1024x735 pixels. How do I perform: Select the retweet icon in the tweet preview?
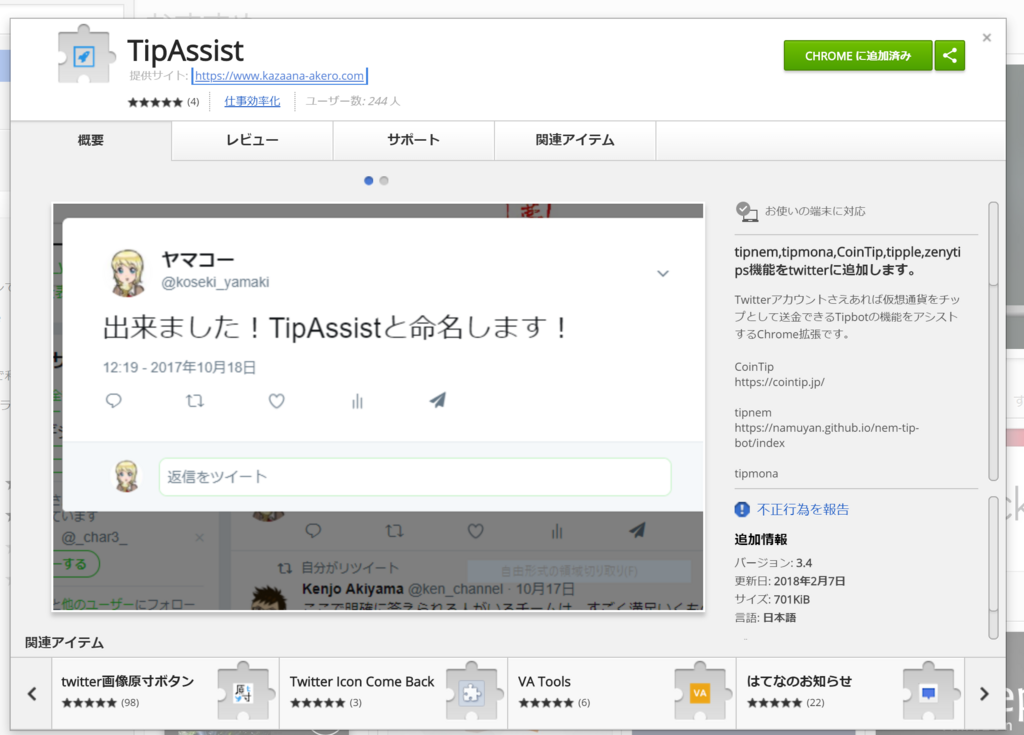pyautogui.click(x=195, y=400)
